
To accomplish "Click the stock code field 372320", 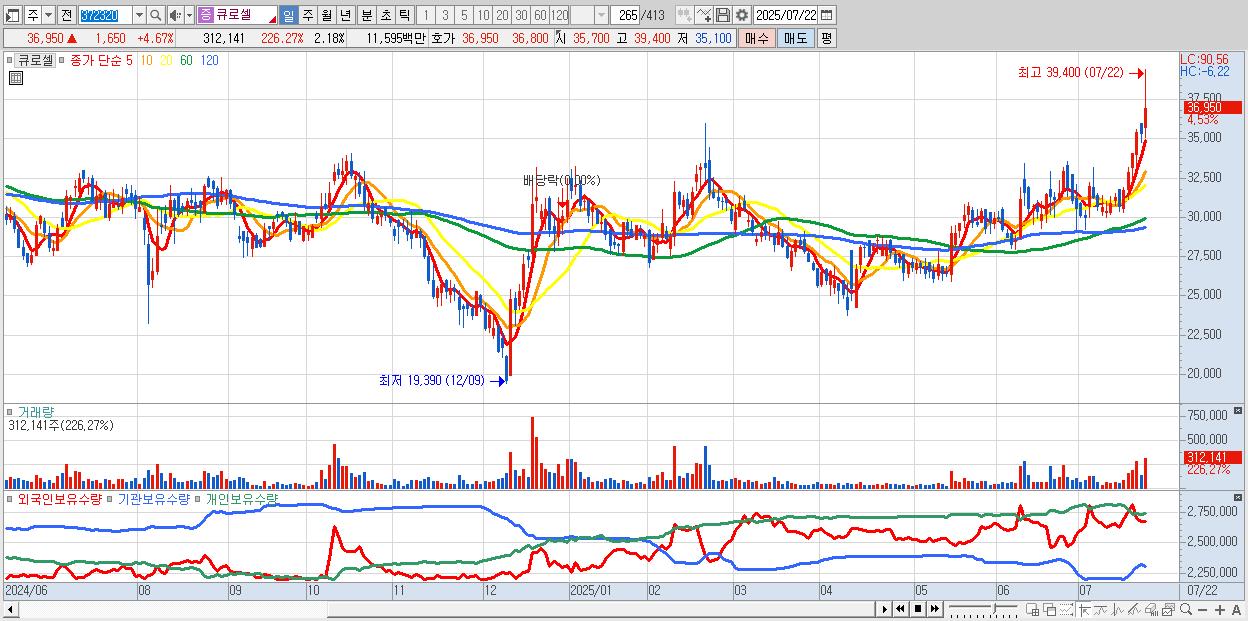I will 105,15.
